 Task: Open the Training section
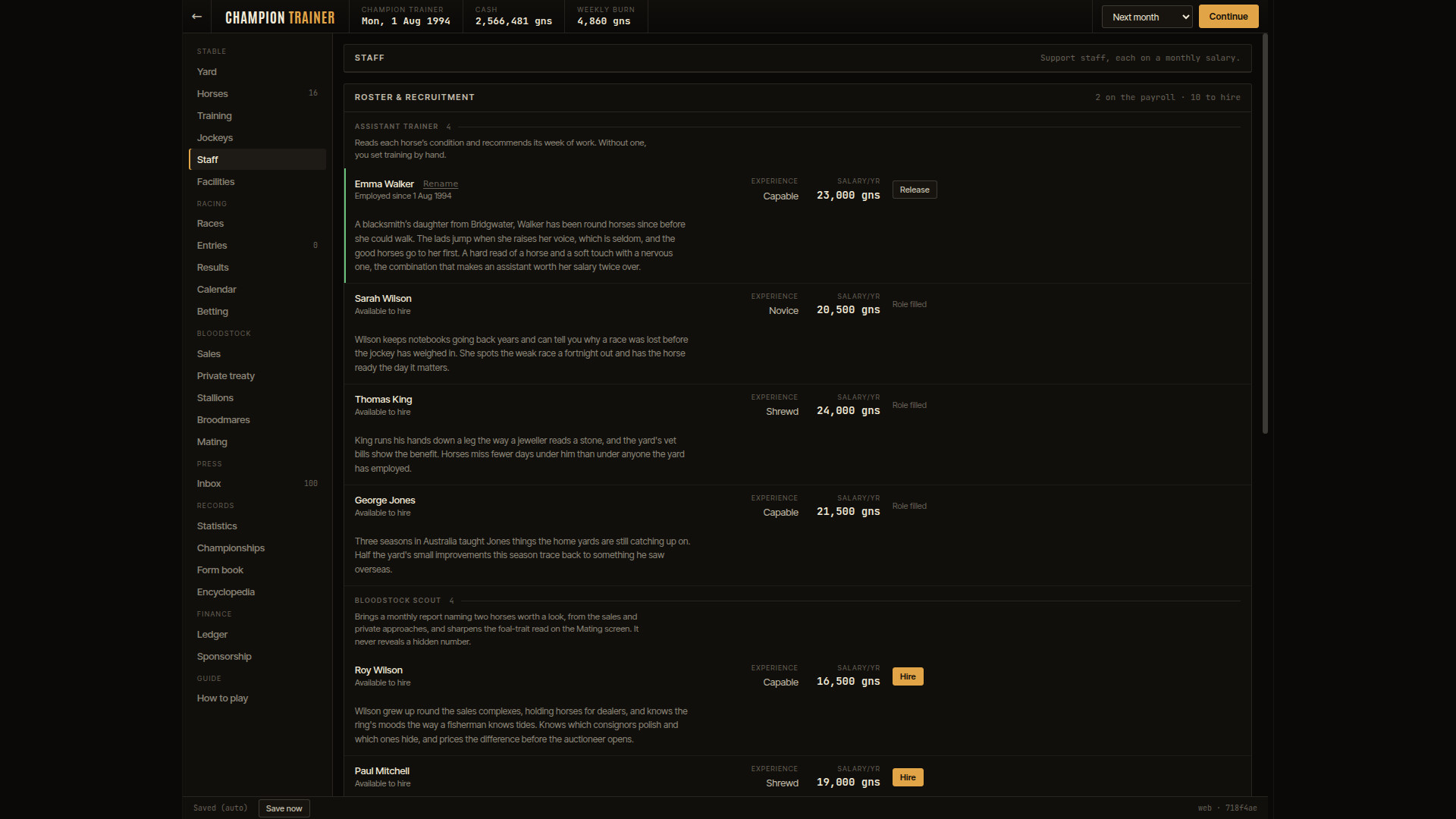pyautogui.click(x=257, y=116)
